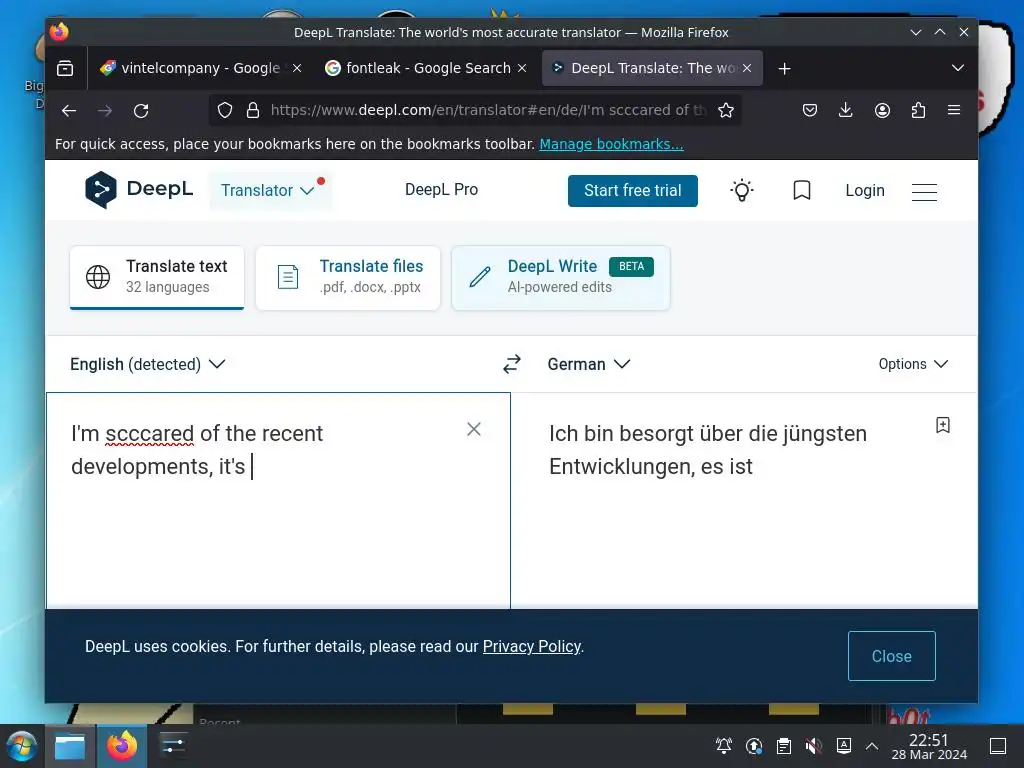The height and width of the screenshot is (768, 1024).
Task: Open Firefox extensions puzzle icon
Action: 918,110
